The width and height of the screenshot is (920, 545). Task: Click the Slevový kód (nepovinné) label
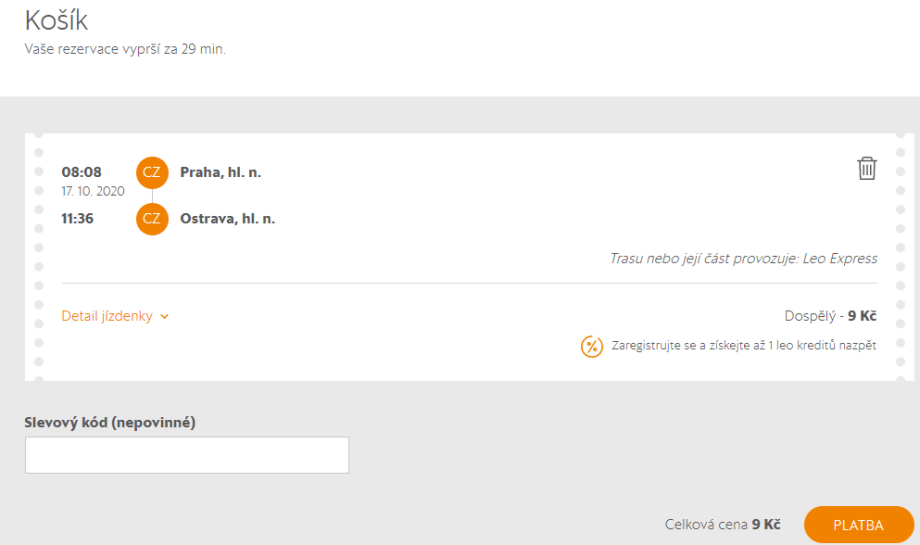pos(110,422)
